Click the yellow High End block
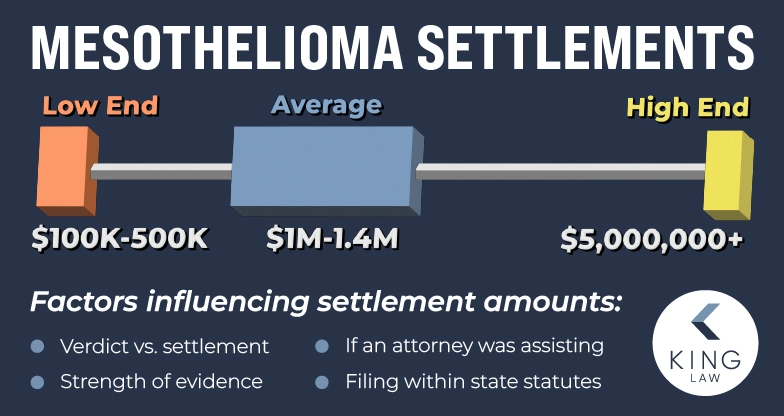 727,177
